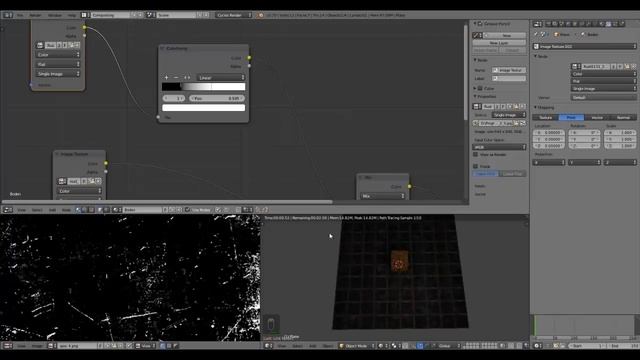Click the timeline editor type icon

tap(538, 346)
